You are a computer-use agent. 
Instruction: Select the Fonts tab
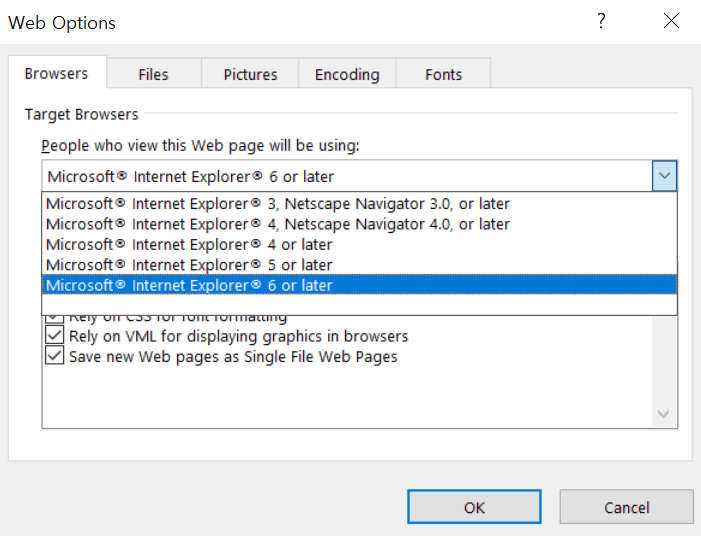point(443,74)
